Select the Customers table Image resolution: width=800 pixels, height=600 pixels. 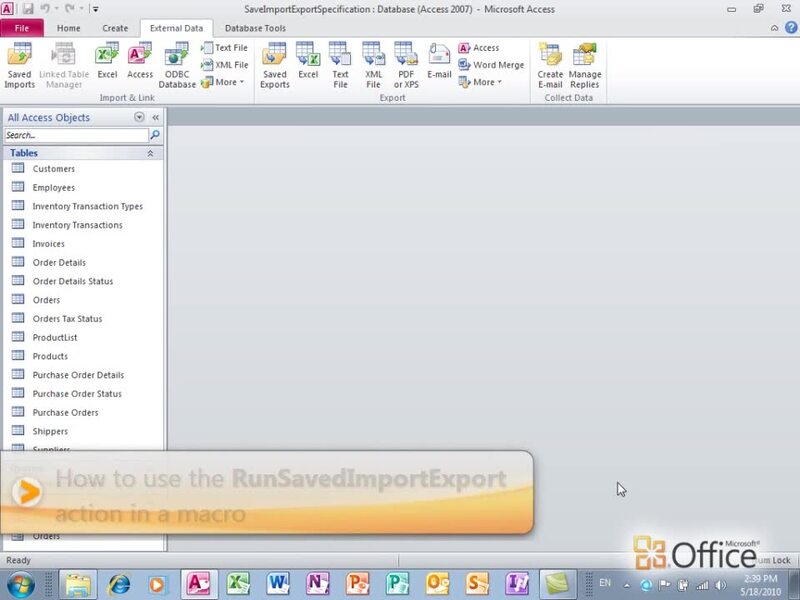(x=54, y=169)
